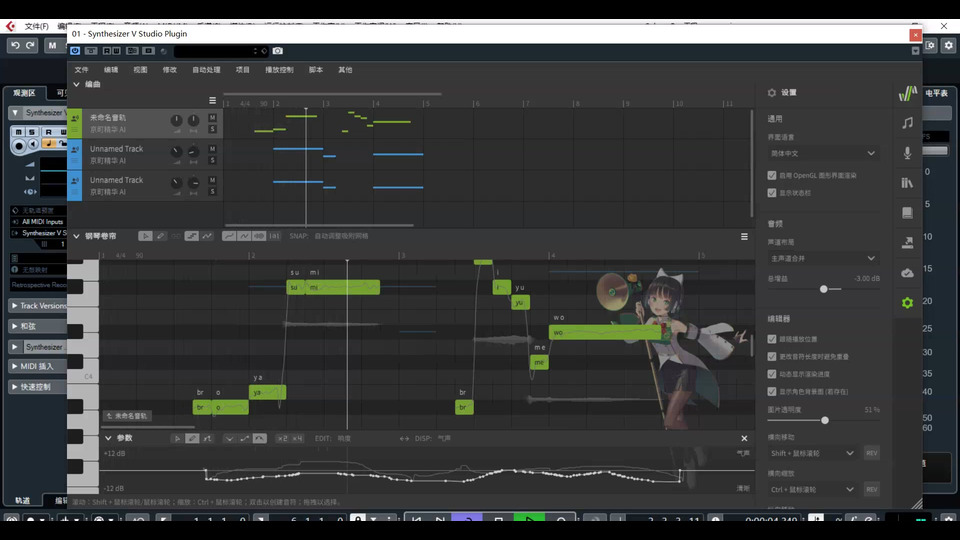Solo the first Unnamed Track
This screenshot has height=540, width=960.
click(212, 160)
